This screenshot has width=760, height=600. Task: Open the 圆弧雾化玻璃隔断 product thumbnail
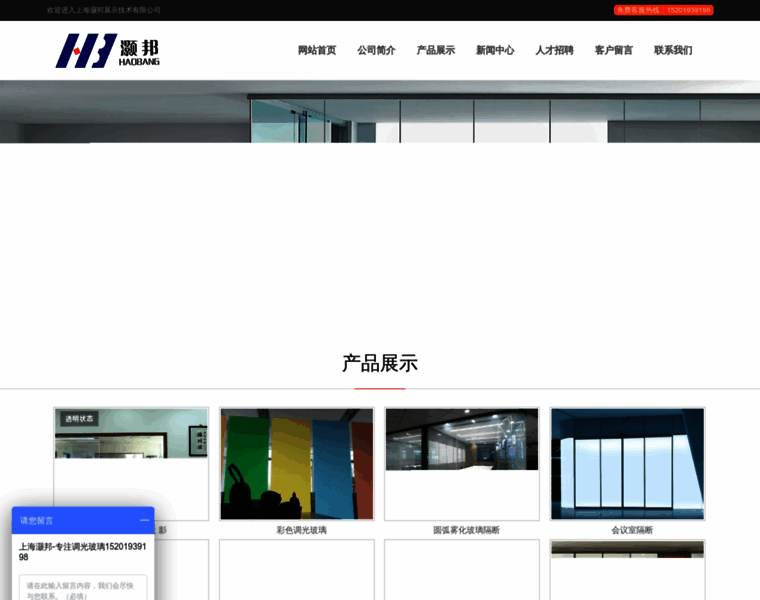tap(462, 464)
